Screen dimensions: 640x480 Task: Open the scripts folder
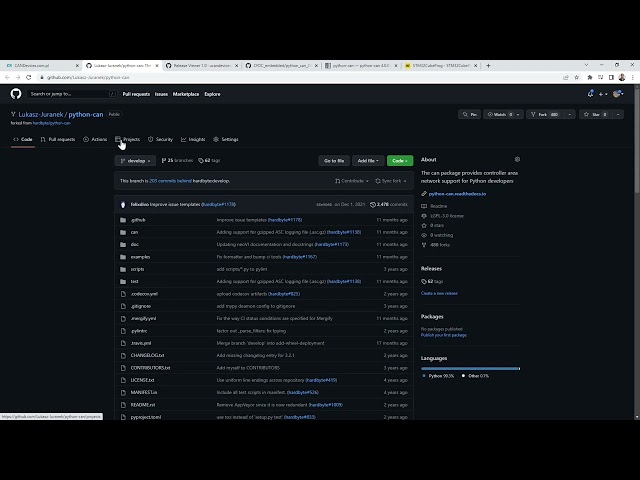point(137,269)
